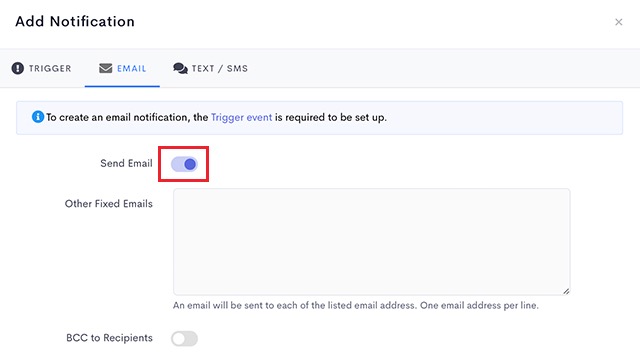Click the textarea resize grip icon
Image resolution: width=640 pixels, height=361 pixels.
[566, 291]
